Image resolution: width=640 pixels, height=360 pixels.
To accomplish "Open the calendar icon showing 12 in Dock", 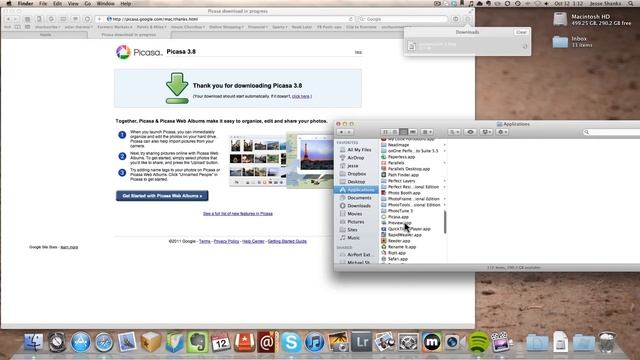I will click(x=221, y=342).
